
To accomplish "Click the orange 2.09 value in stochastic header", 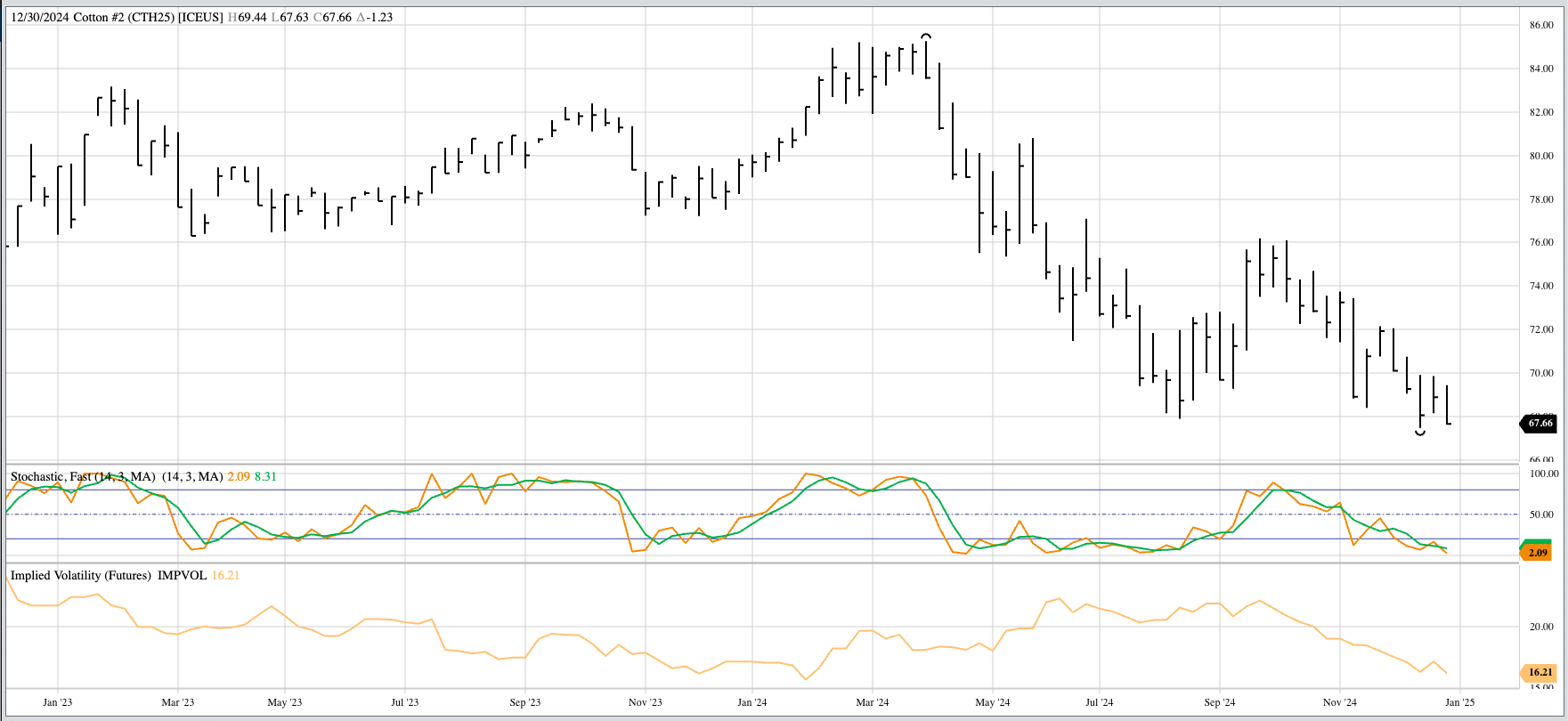I will point(239,477).
